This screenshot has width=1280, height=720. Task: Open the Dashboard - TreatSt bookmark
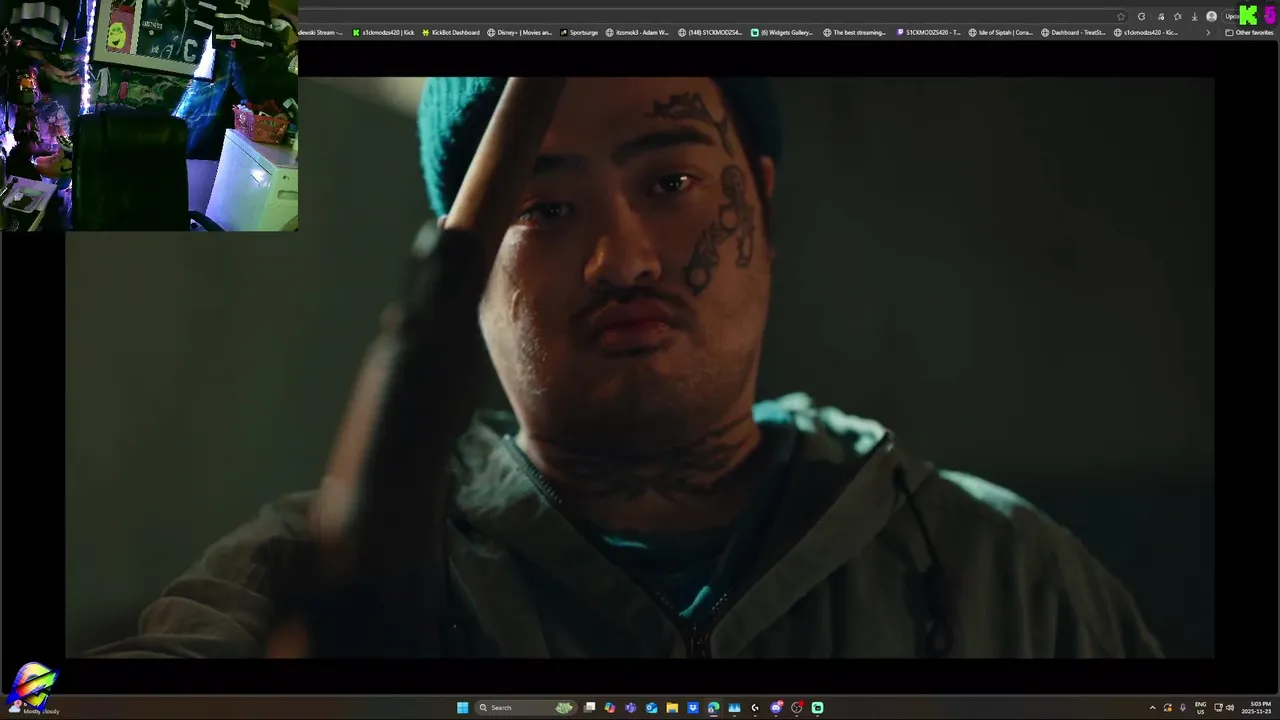(x=1074, y=32)
